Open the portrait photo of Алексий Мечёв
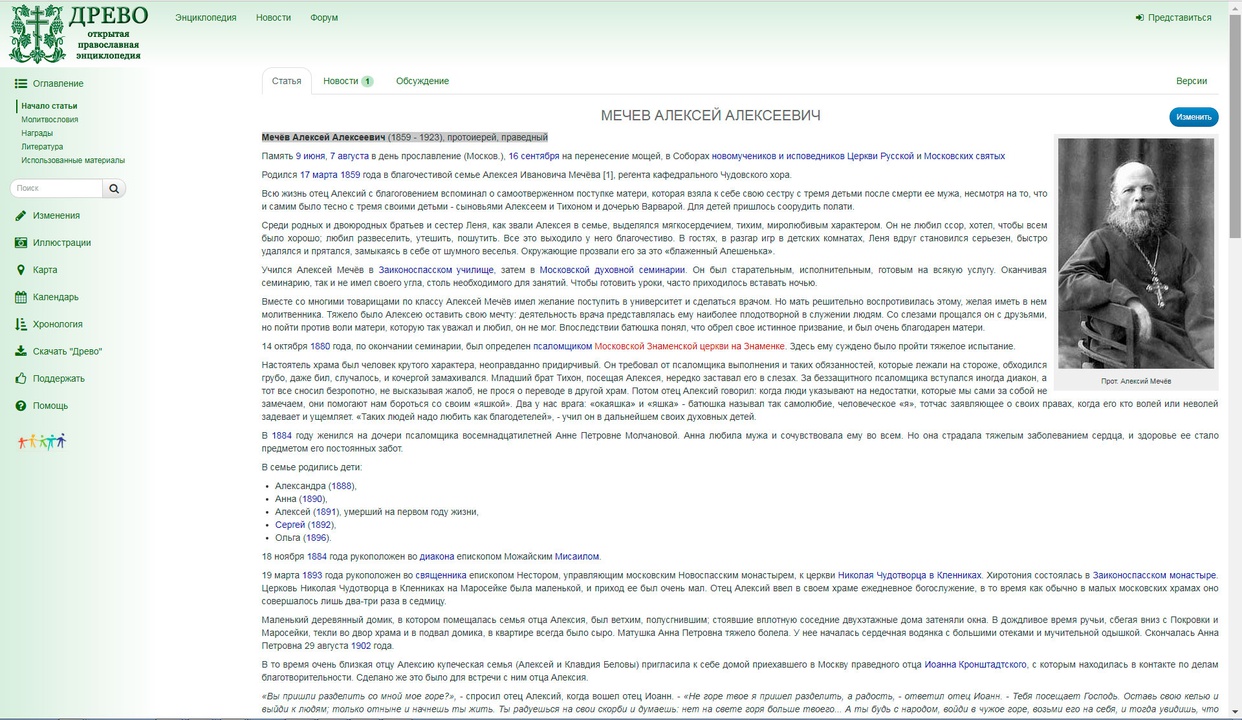Screen dimensions: 1242x720 coord(1136,253)
